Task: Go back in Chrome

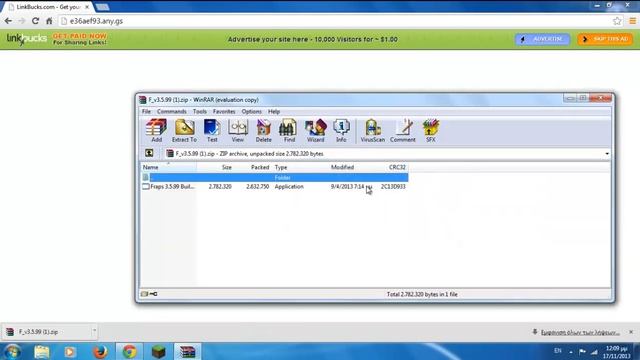Action: click(x=8, y=21)
